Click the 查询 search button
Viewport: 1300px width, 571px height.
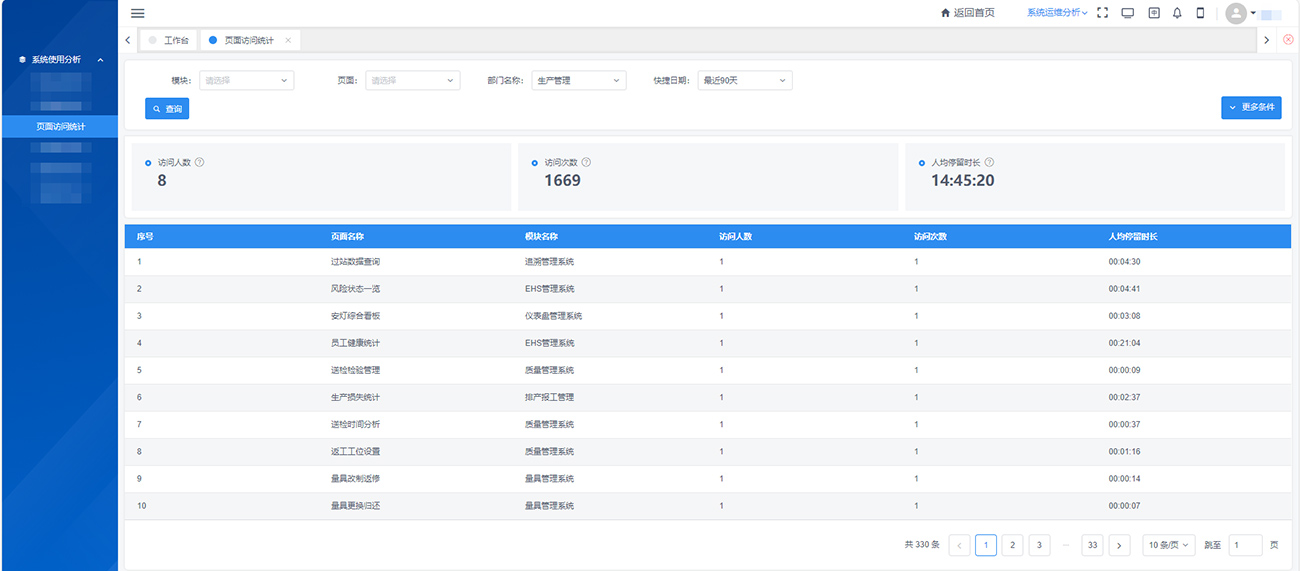click(x=167, y=108)
